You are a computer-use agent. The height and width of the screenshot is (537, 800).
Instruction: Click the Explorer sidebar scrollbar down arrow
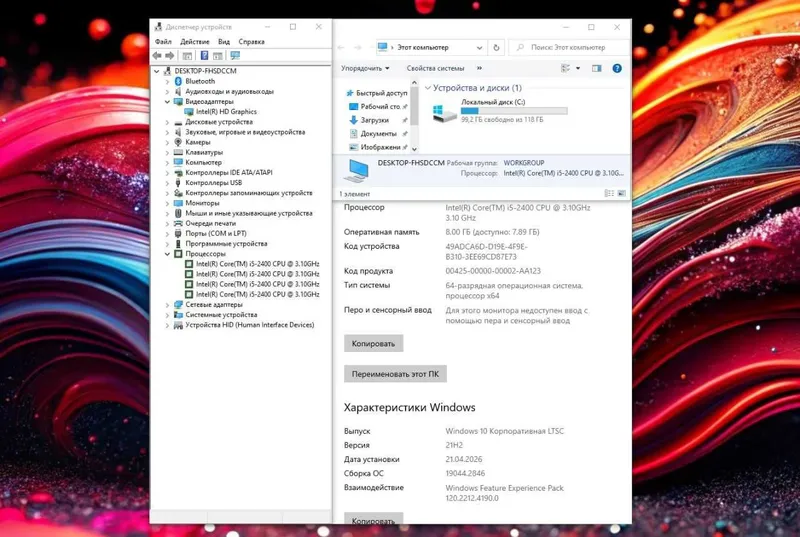pos(414,149)
